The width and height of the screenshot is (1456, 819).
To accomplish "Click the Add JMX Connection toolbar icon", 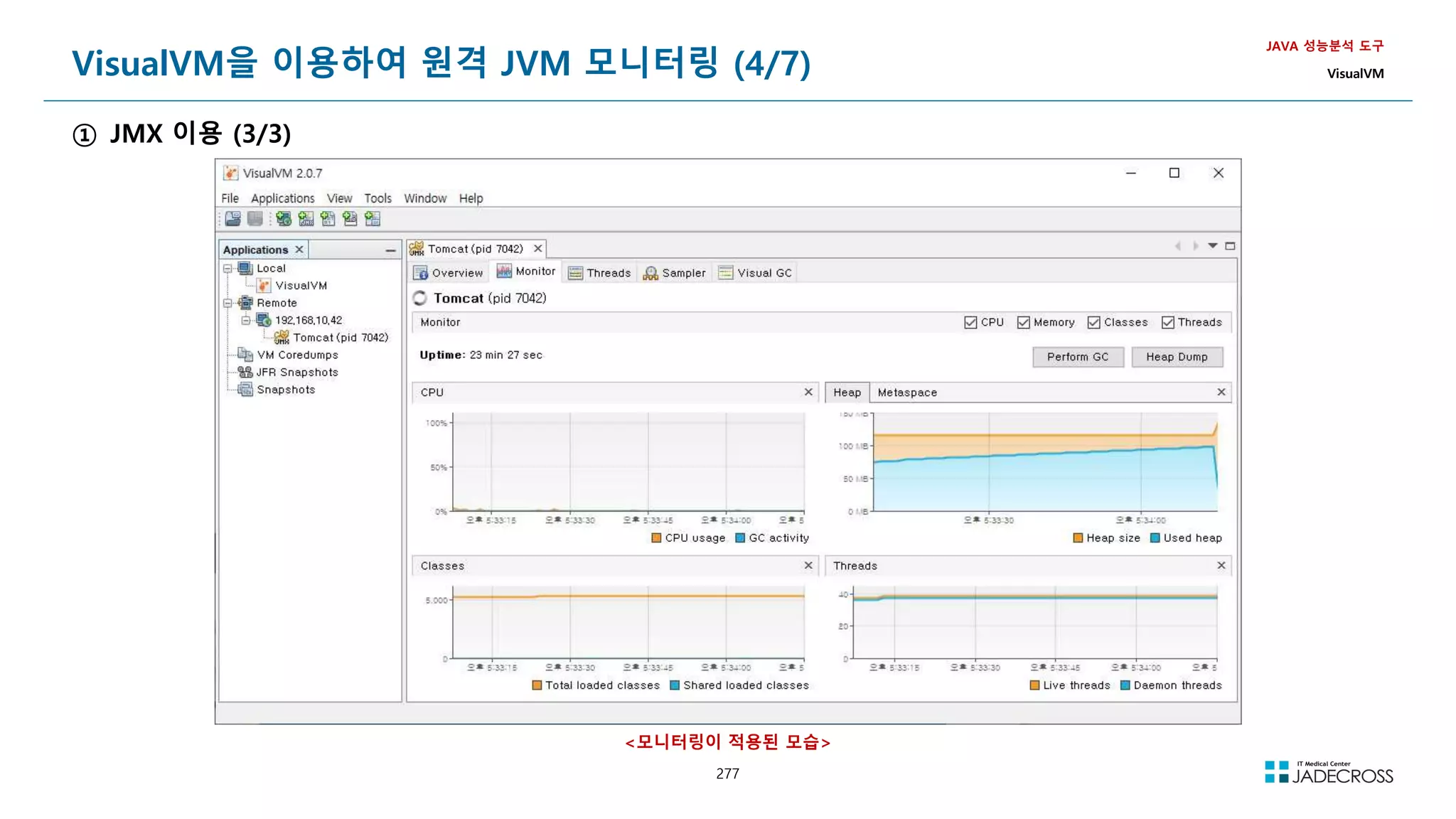I will [306, 219].
